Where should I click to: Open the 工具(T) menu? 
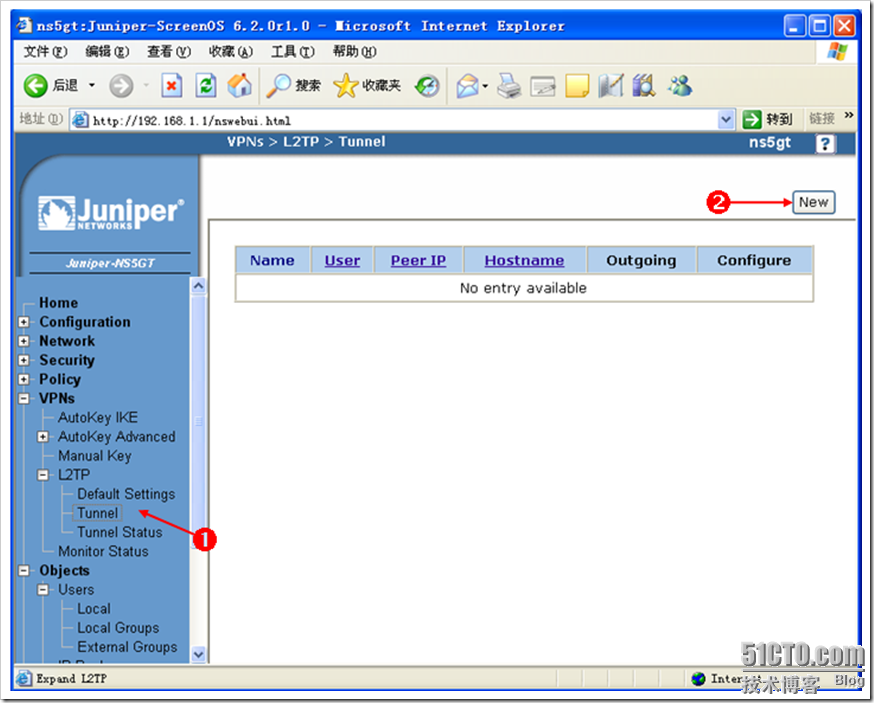pos(293,52)
